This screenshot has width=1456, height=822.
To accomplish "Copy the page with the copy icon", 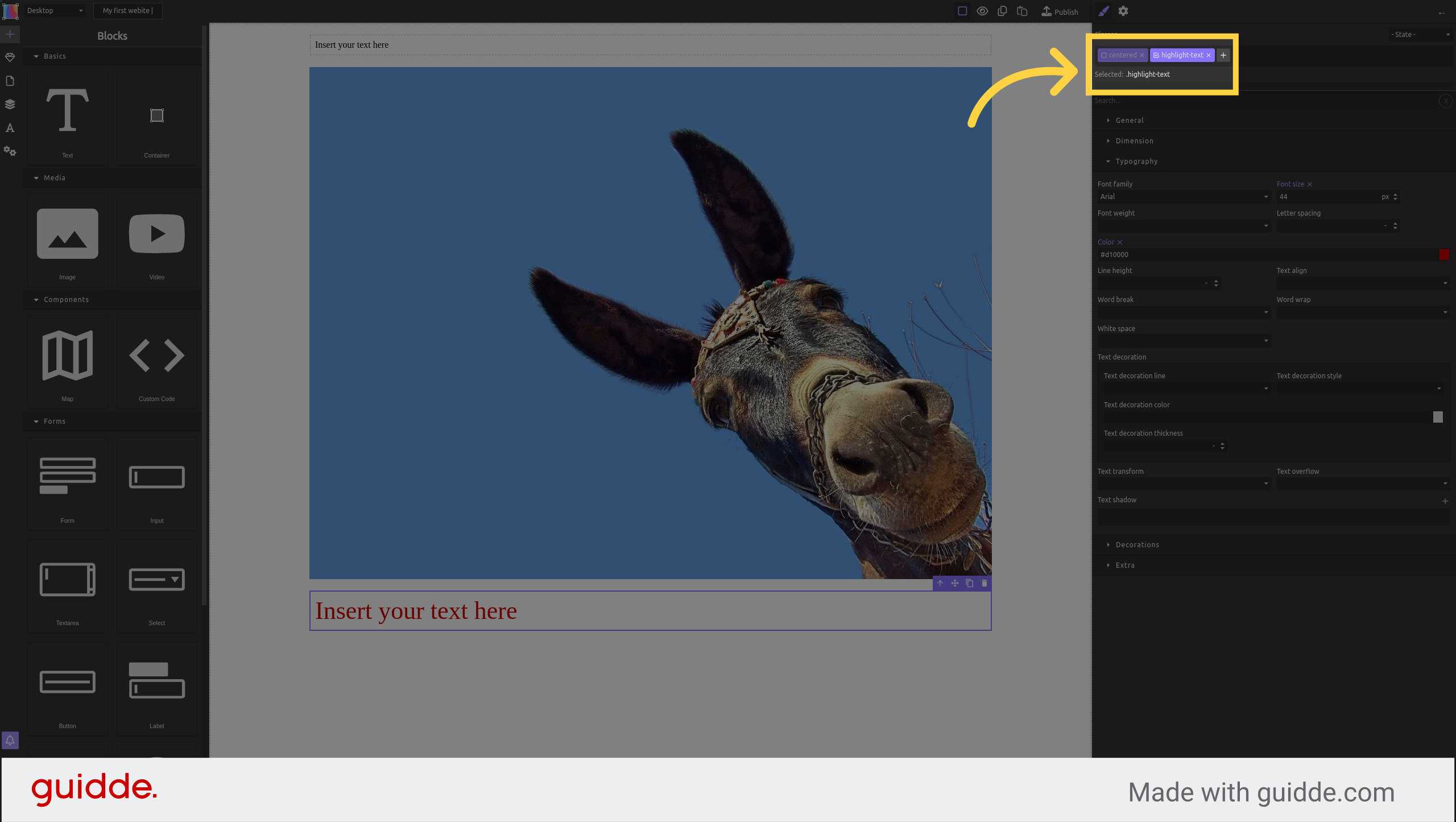I will tap(1002, 11).
